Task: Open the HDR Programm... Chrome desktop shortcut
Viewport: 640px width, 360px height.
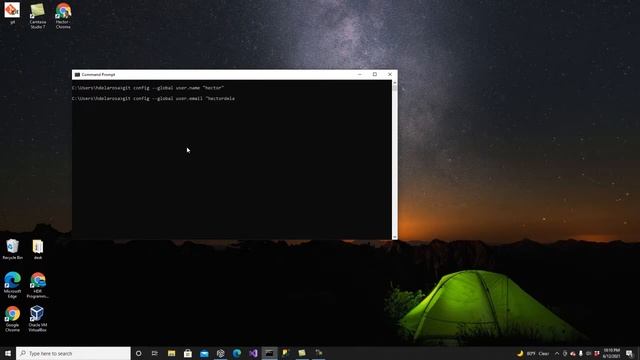Action: tap(38, 285)
